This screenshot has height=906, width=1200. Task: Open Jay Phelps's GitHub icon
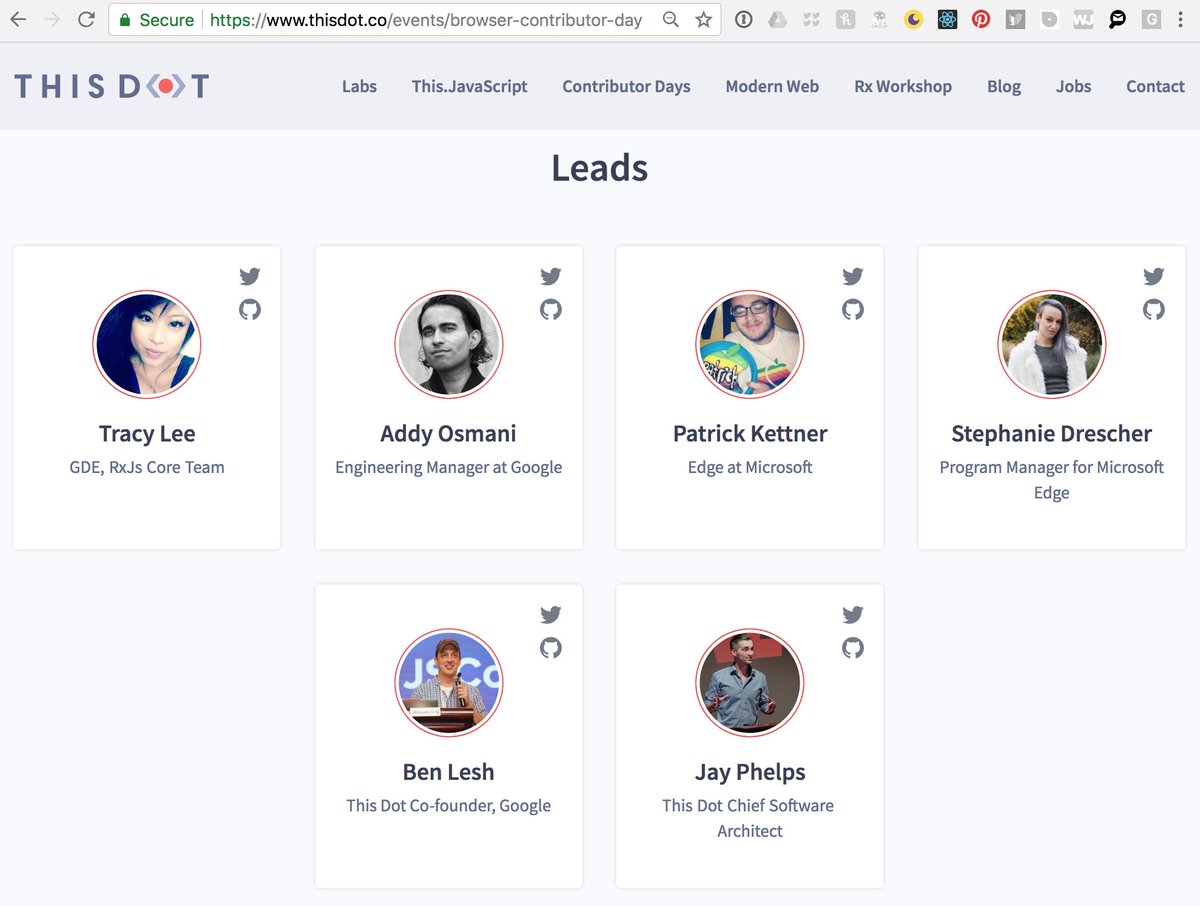pyautogui.click(x=852, y=648)
